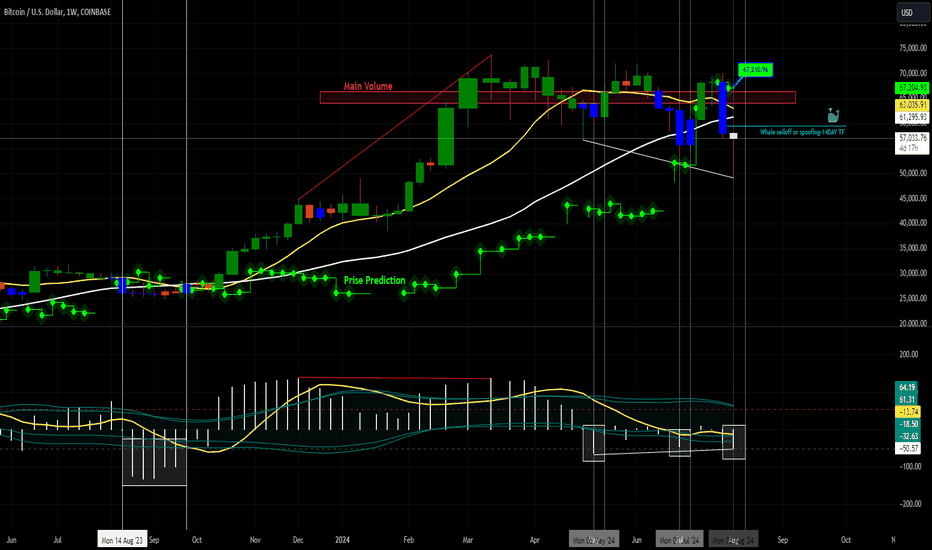
Task: Click the Jul '24 date marker on time axis
Action: click(680, 540)
